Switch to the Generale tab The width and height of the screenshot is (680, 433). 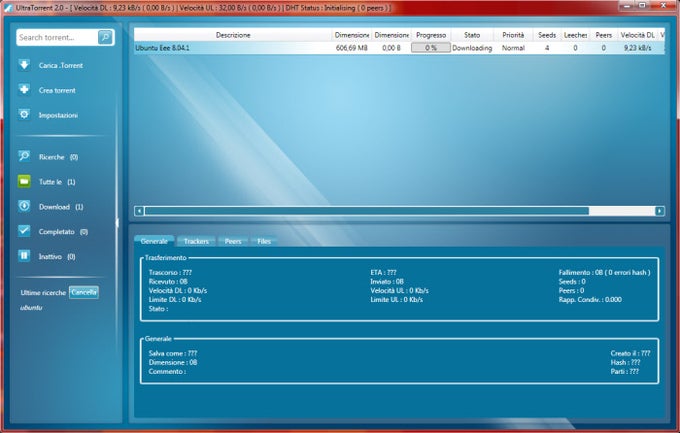pos(154,241)
